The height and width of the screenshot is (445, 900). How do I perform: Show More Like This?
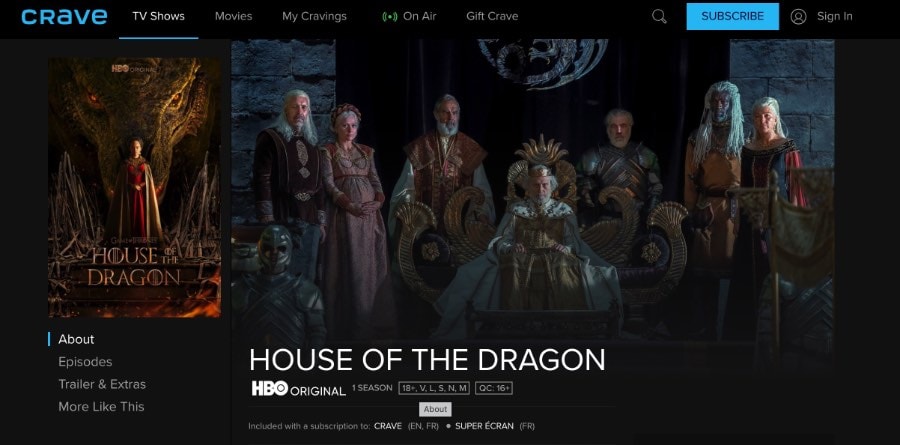point(101,407)
